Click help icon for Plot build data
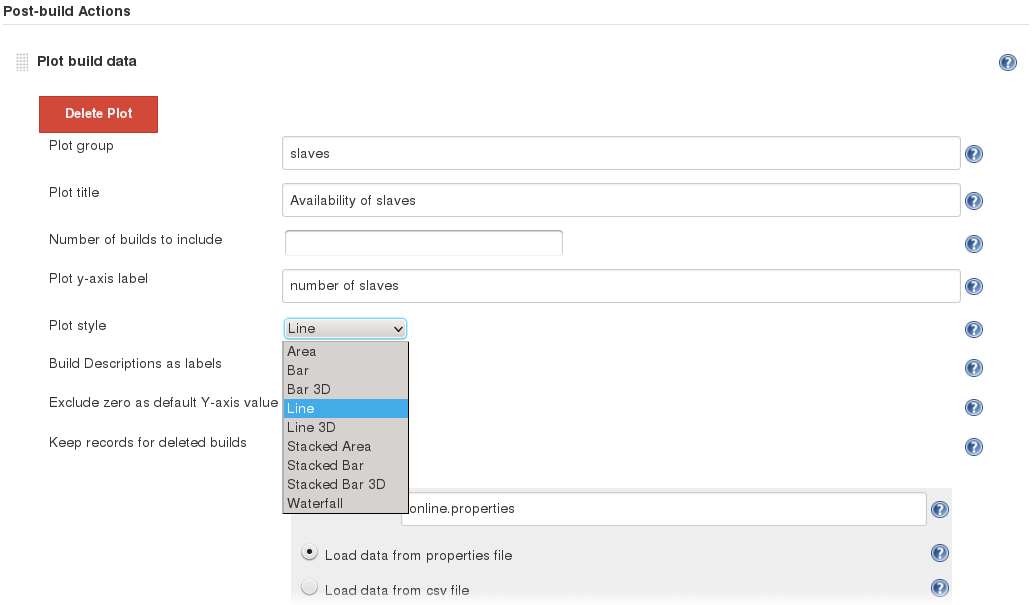The width and height of the screenshot is (1034, 605). pos(1008,63)
